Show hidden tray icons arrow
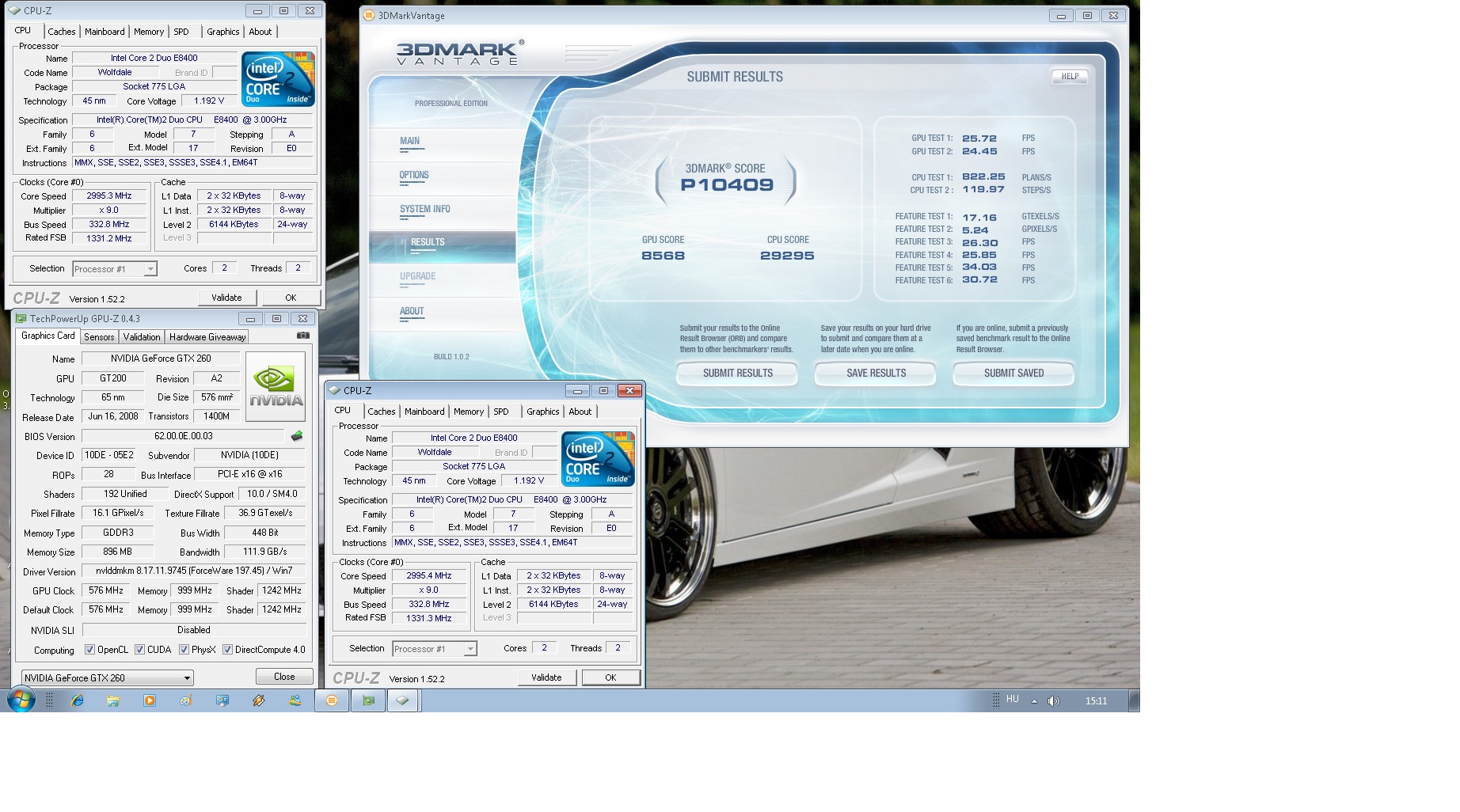 tap(1034, 701)
